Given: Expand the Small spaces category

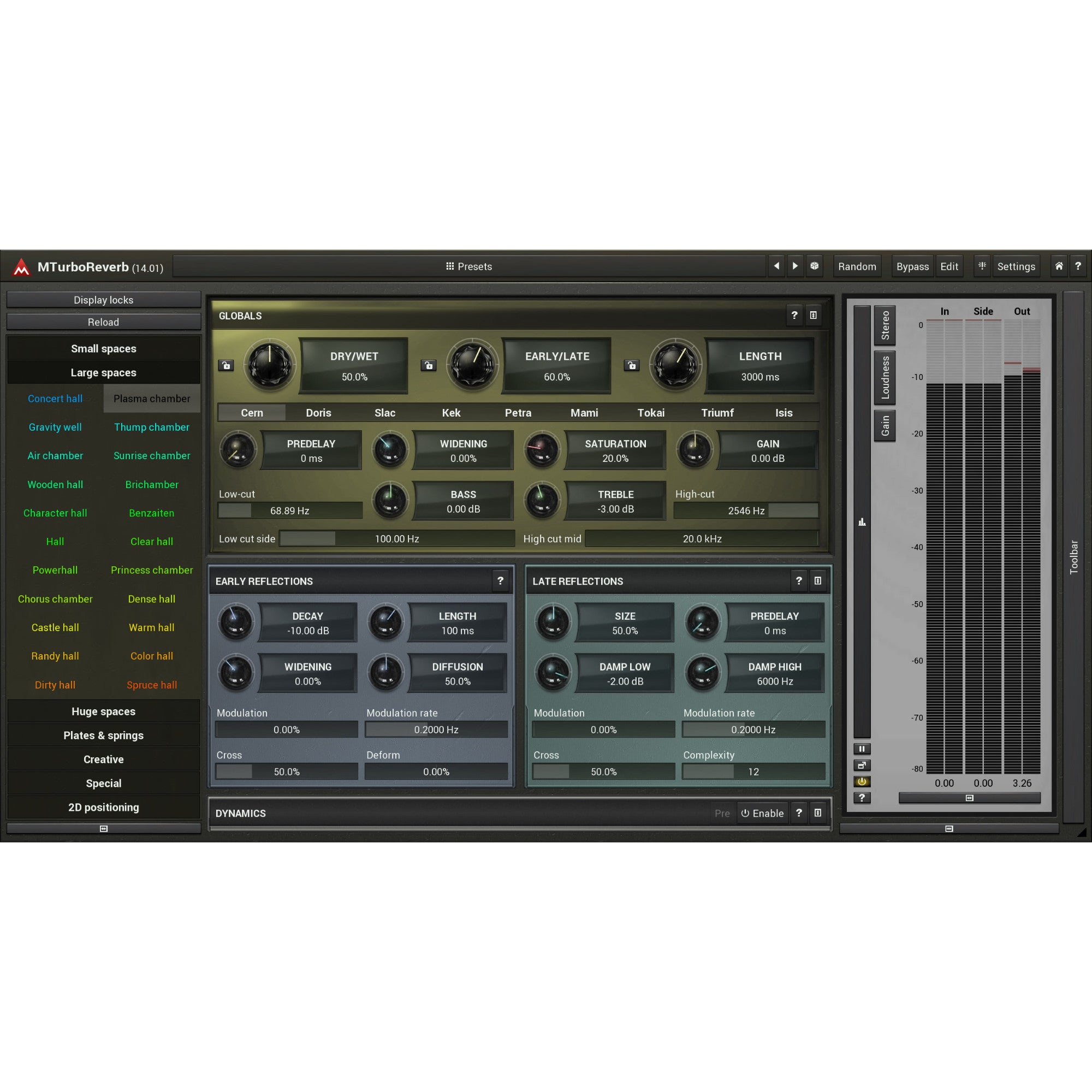Looking at the screenshot, I should point(103,348).
